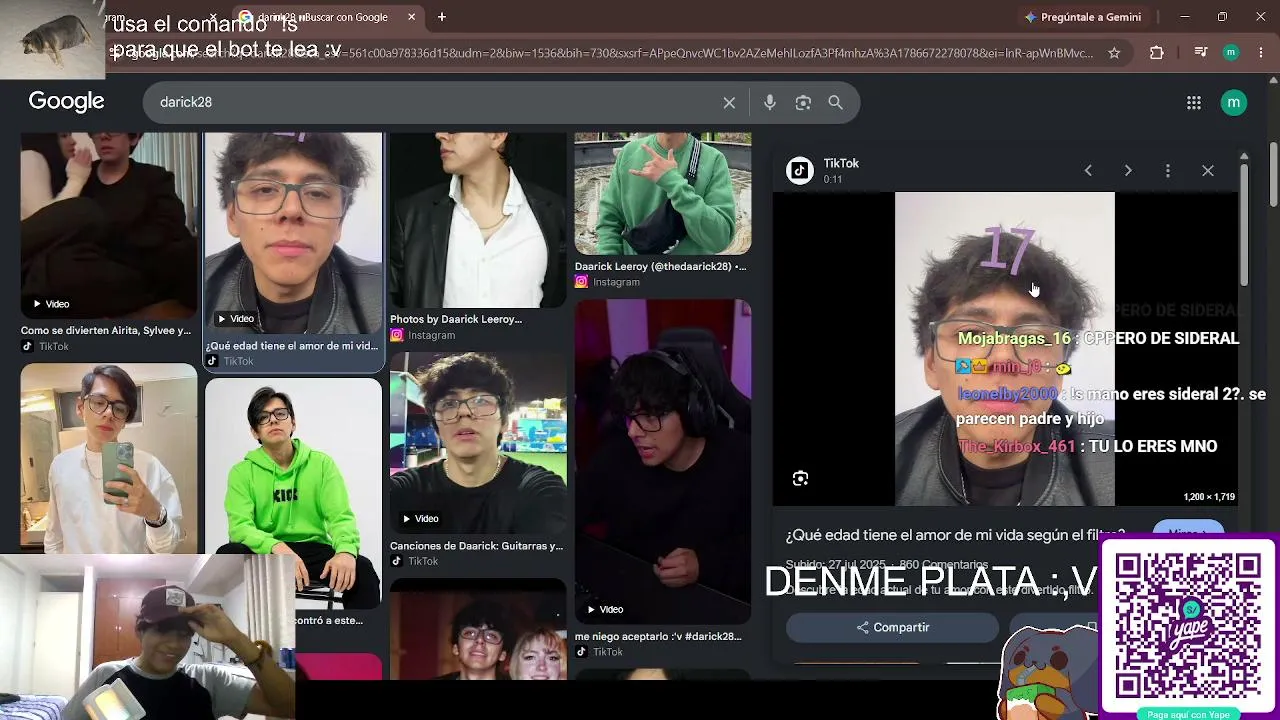The width and height of the screenshot is (1280, 720).
Task: Open the large preview image showing 17
Action: (x=1004, y=349)
